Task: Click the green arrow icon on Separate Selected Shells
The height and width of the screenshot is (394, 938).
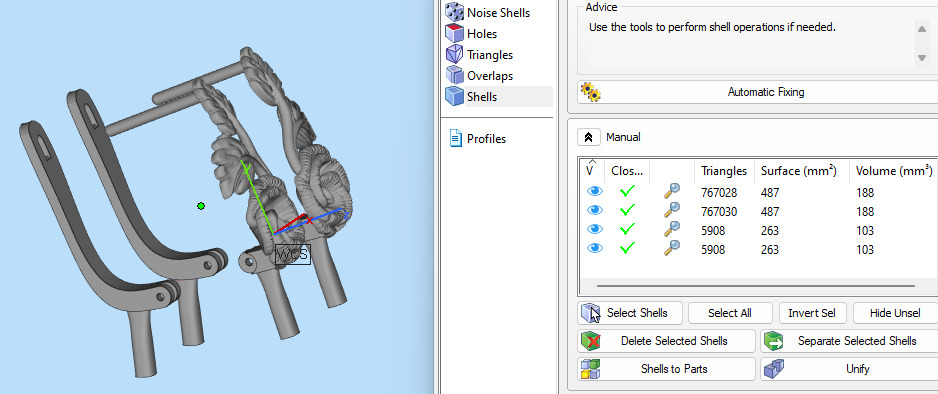Action: [x=773, y=341]
